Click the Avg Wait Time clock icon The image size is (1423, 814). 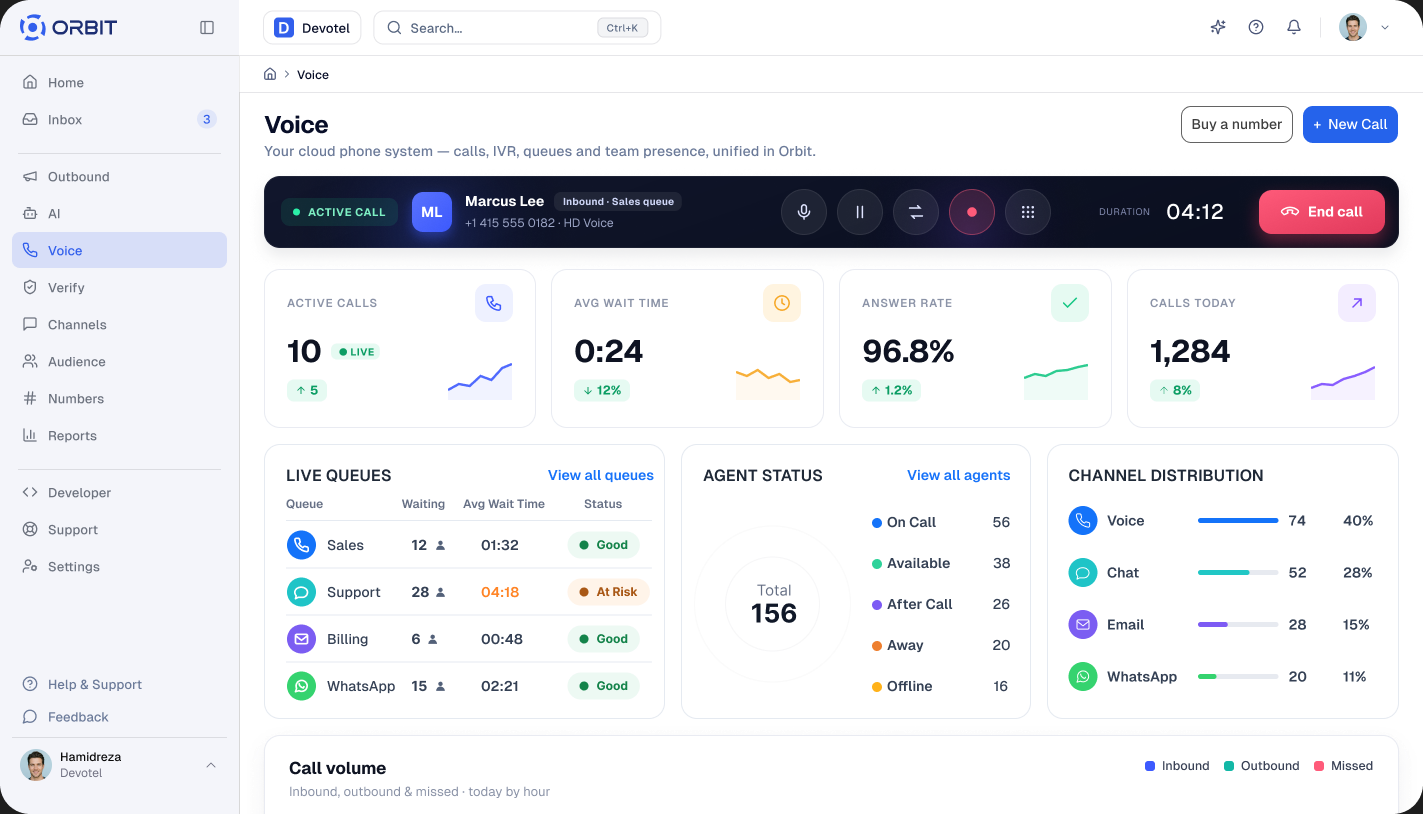pos(782,303)
